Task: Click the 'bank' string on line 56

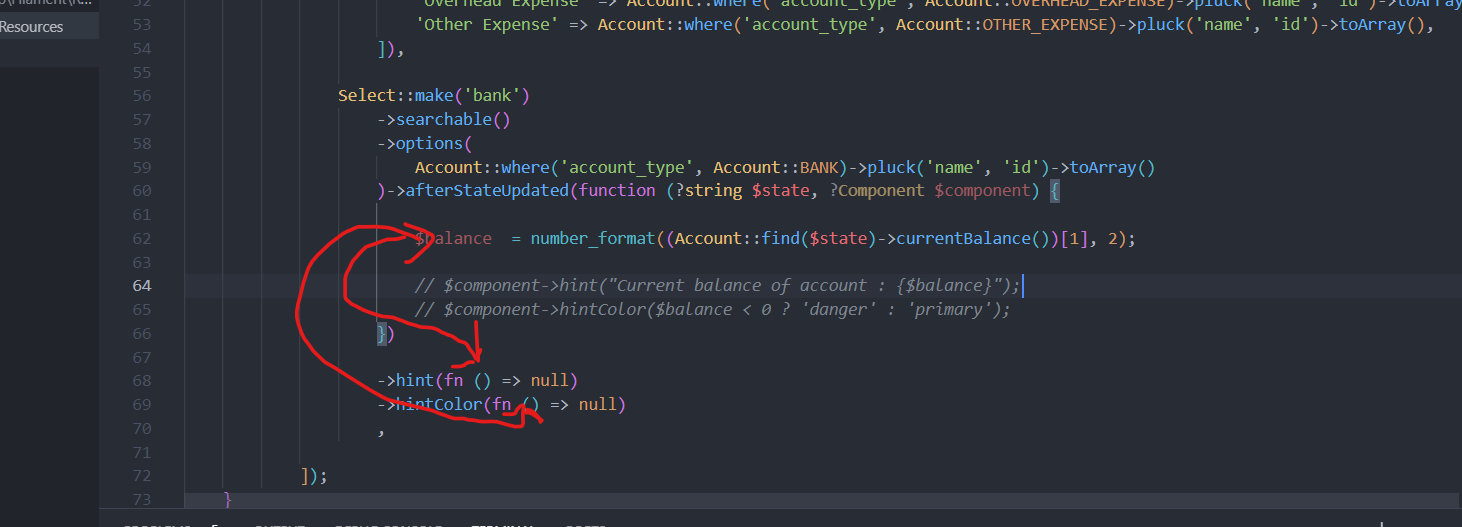Action: tap(491, 96)
